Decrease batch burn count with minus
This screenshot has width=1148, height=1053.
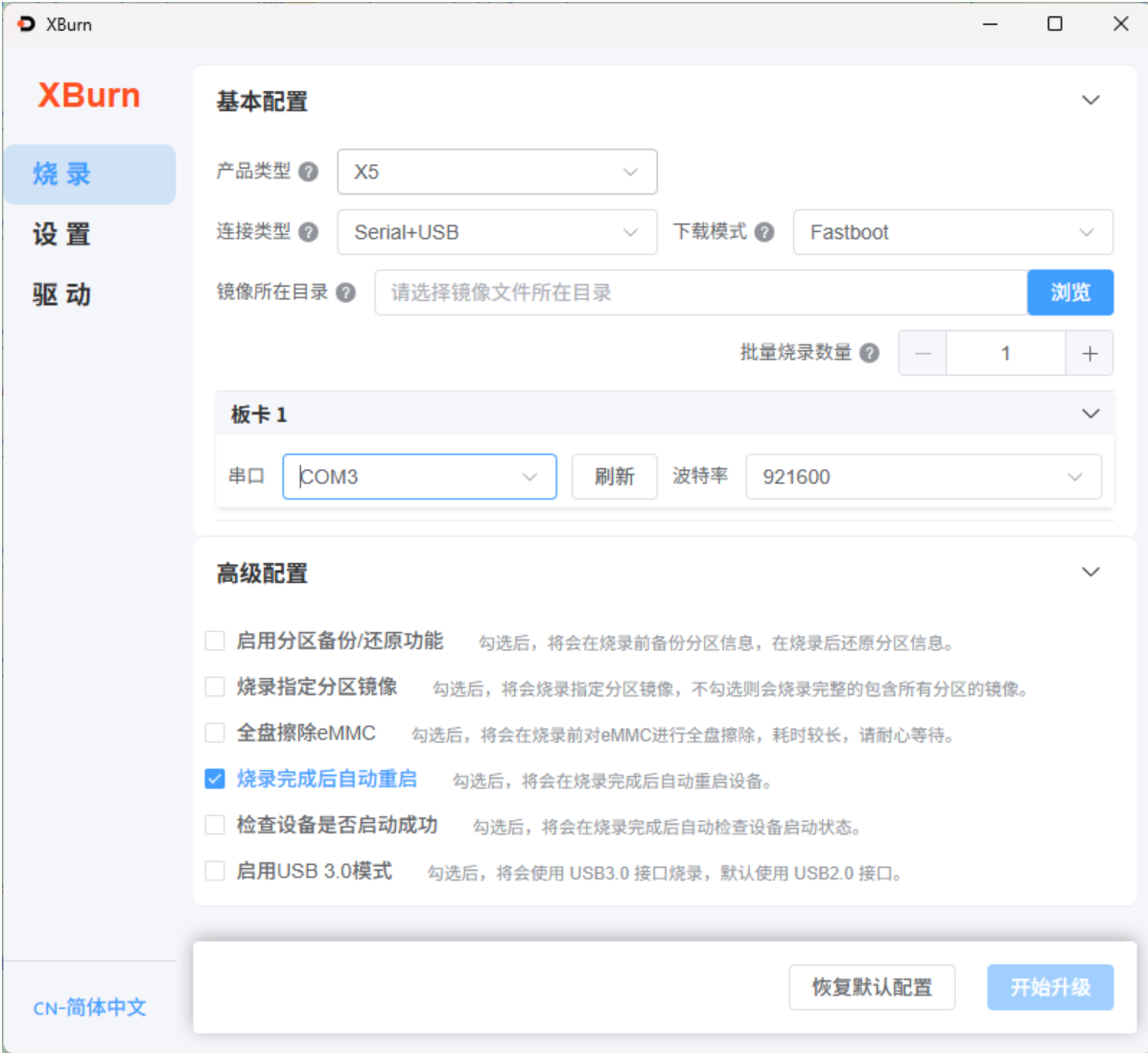923,353
